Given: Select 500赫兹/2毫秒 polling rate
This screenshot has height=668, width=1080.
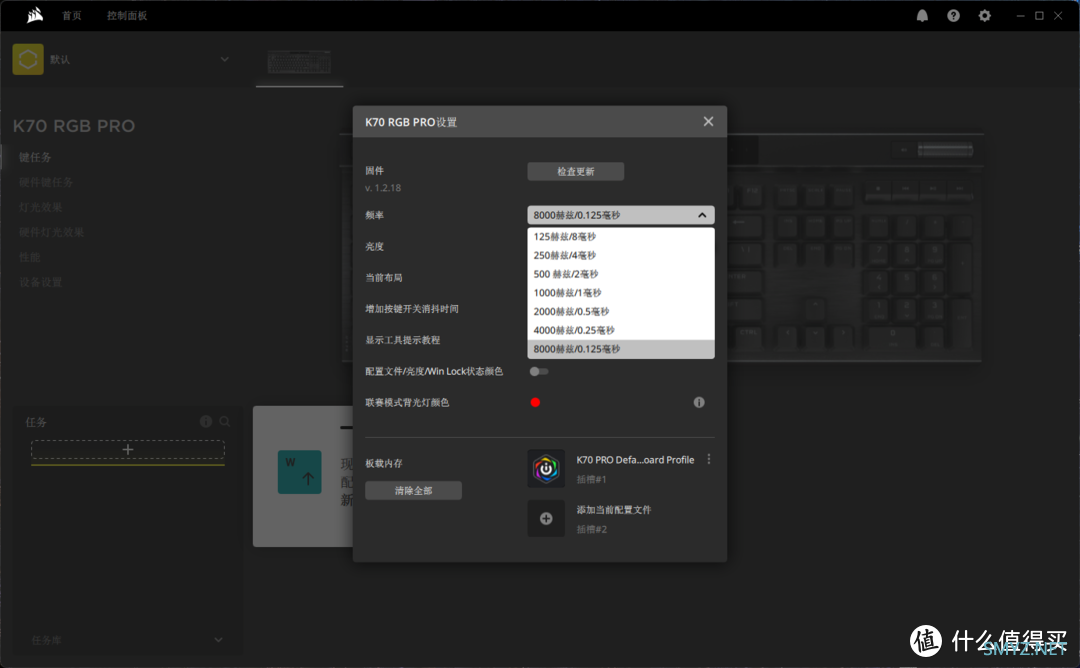Looking at the screenshot, I should (x=621, y=274).
